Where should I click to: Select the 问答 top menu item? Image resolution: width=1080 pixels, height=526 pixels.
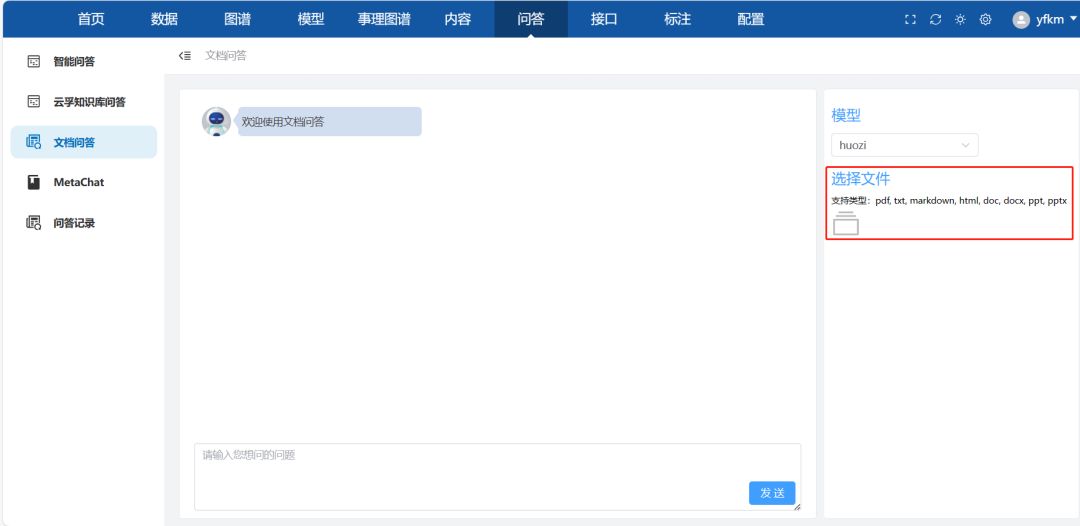[x=531, y=19]
